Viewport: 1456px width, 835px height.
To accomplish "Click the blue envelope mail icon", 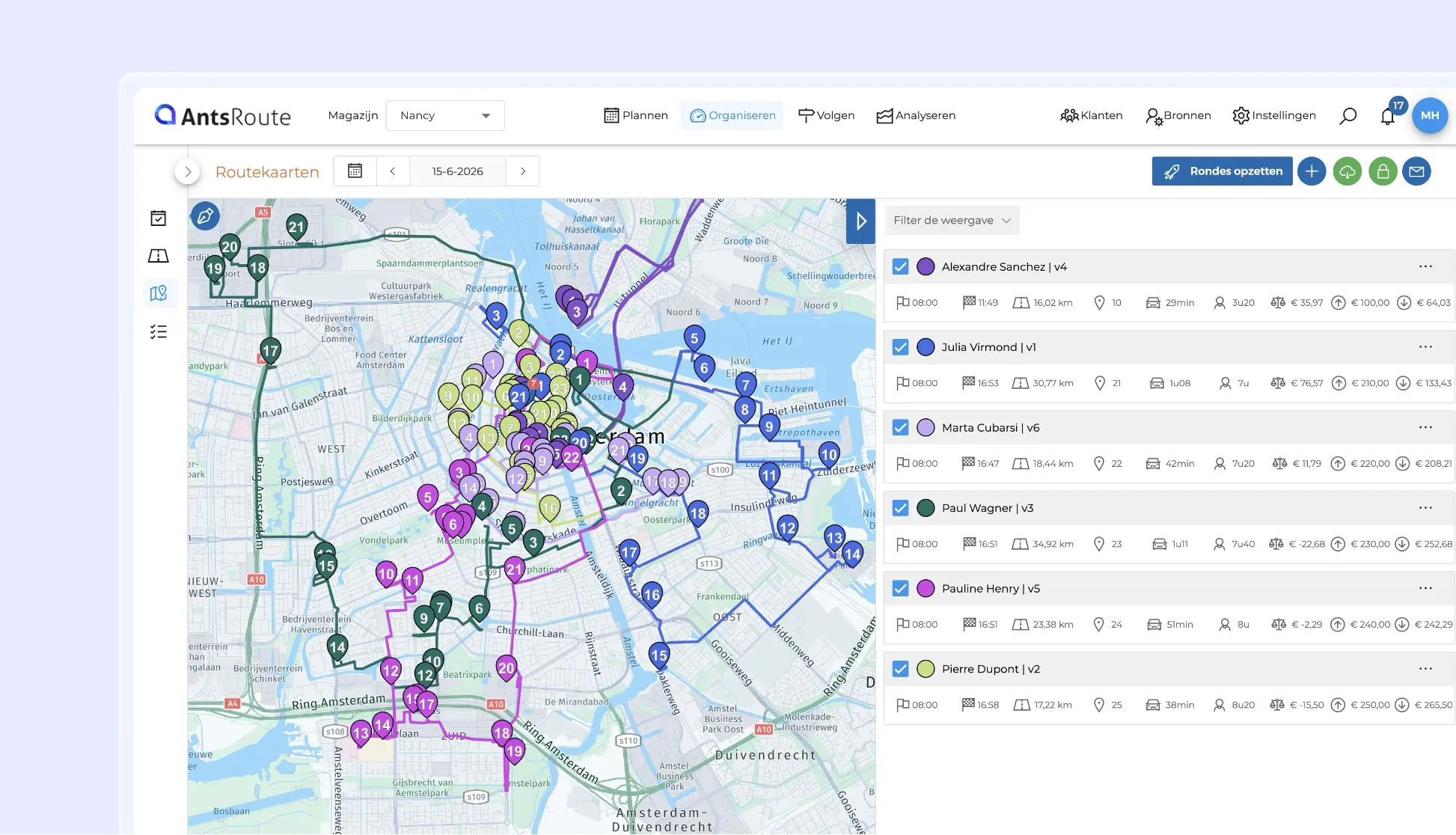I will pyautogui.click(x=1416, y=171).
